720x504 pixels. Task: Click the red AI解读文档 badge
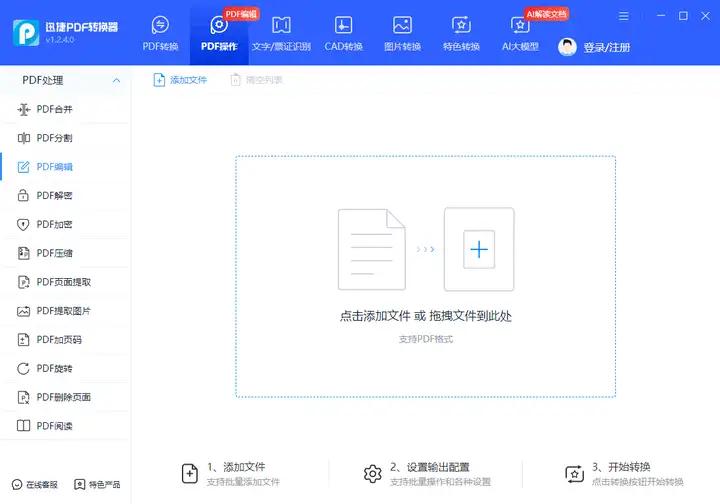pos(546,14)
